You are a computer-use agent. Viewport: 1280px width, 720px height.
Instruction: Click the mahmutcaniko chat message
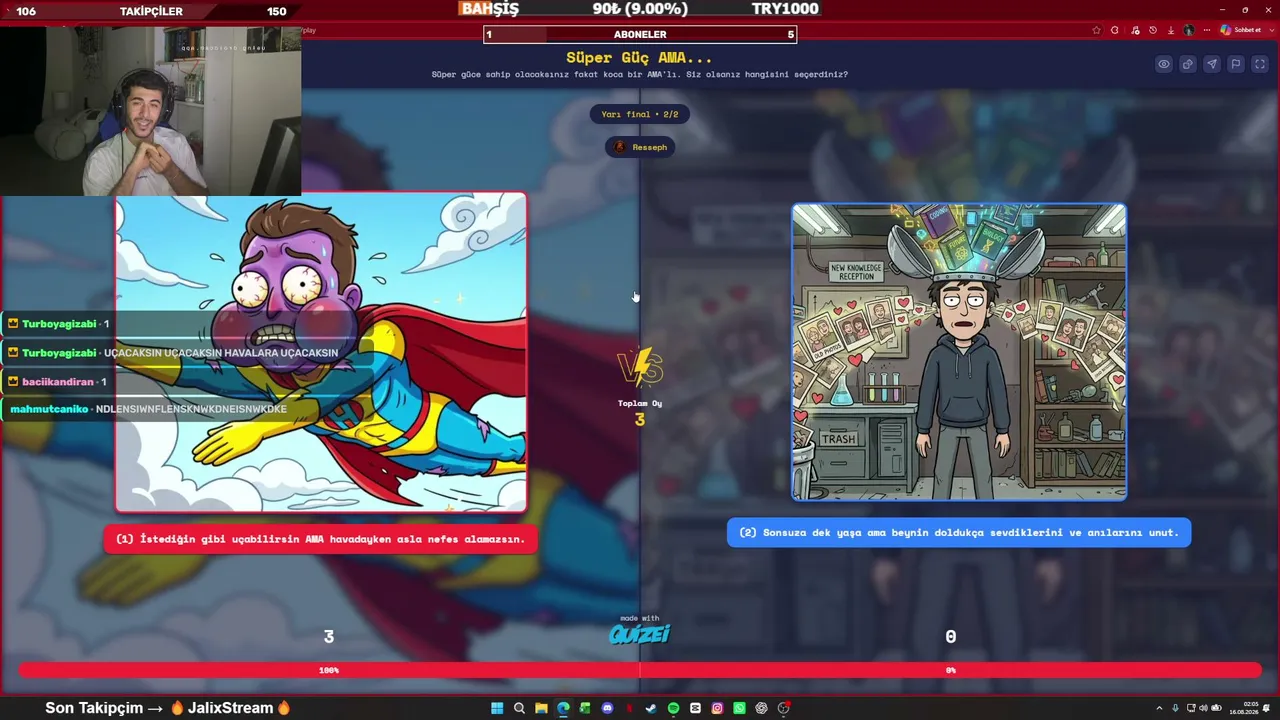(148, 409)
